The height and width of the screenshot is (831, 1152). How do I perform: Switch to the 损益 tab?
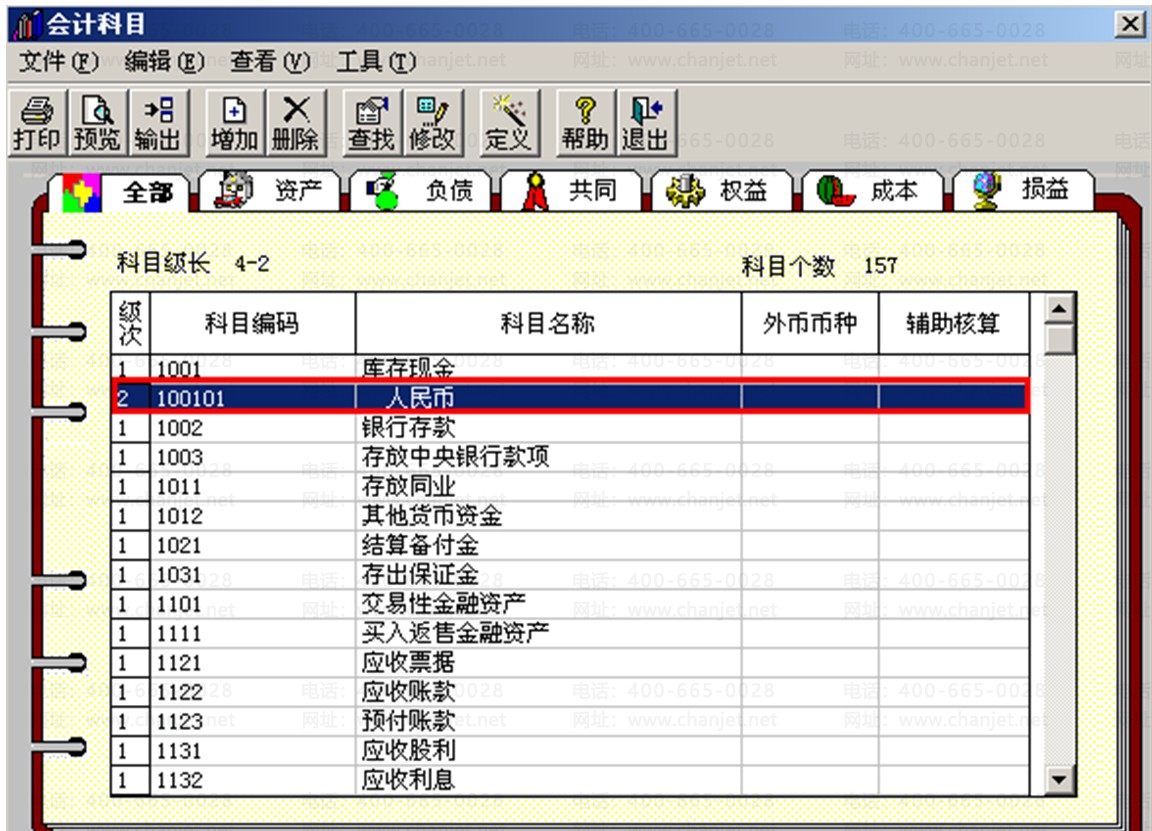[x=1022, y=193]
